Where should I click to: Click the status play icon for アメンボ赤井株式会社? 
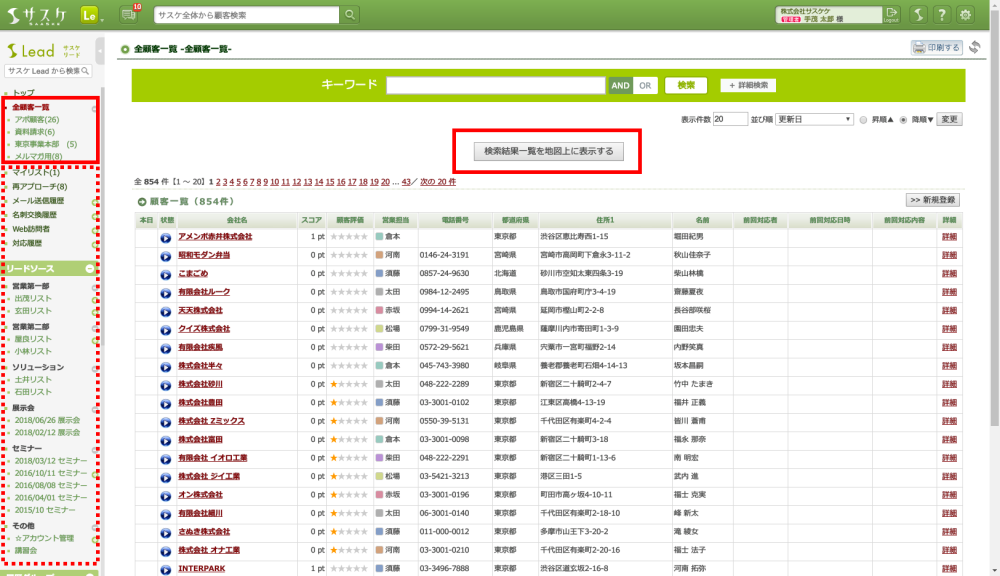(x=166, y=237)
